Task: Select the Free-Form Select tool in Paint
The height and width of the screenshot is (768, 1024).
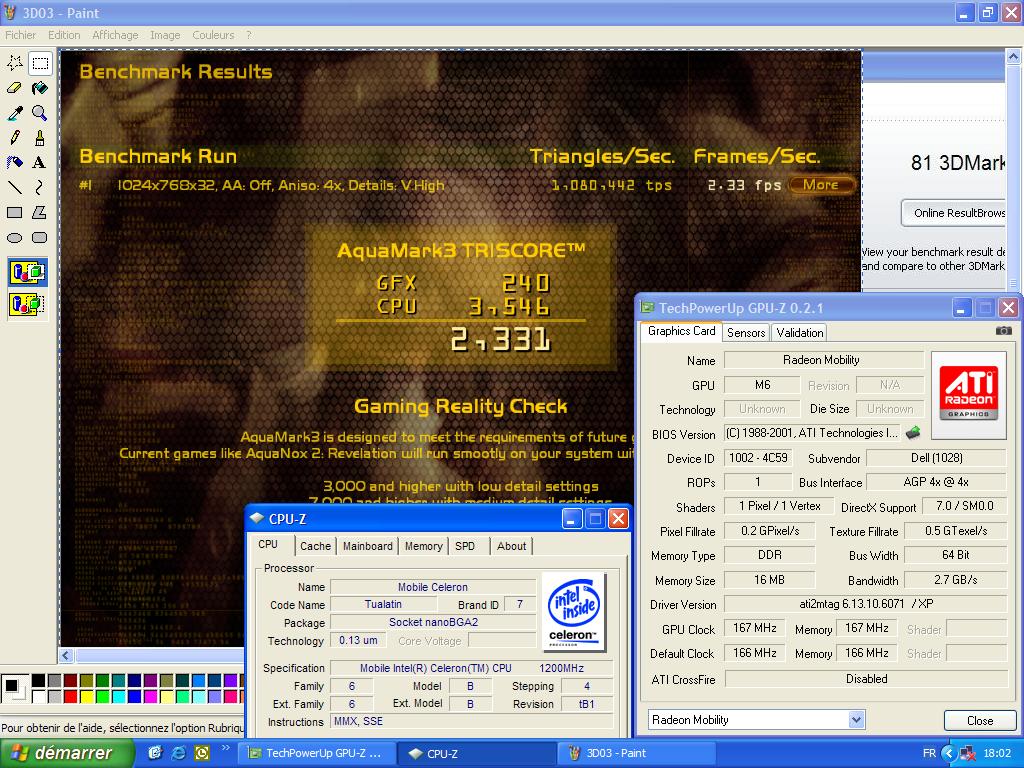Action: (14, 63)
